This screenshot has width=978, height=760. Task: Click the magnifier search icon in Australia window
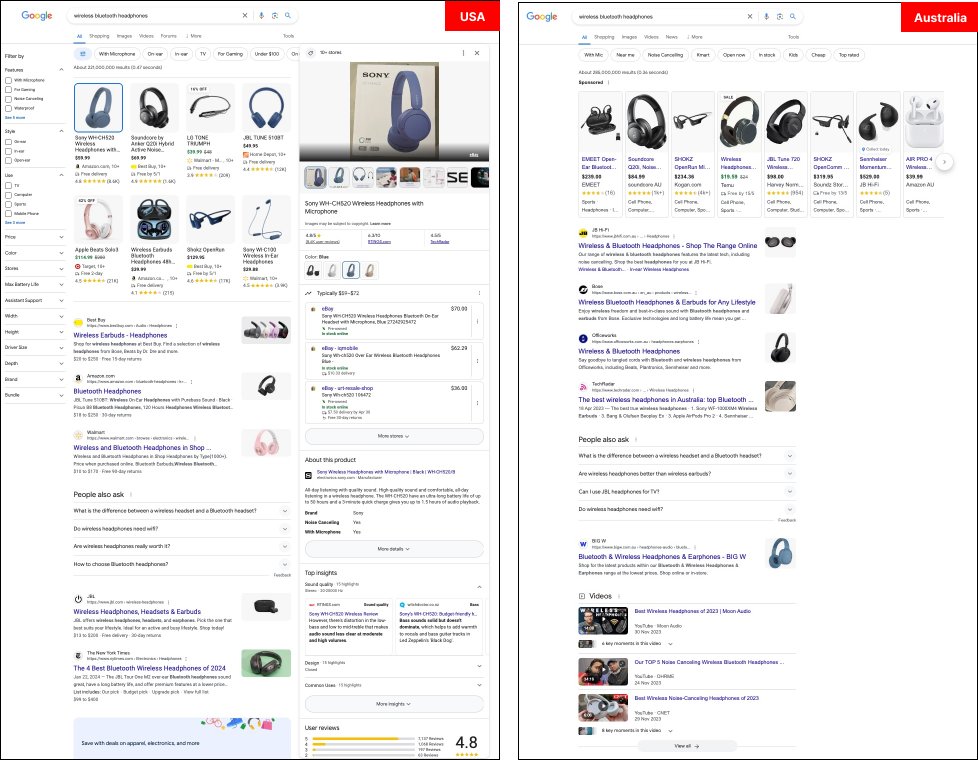point(793,17)
